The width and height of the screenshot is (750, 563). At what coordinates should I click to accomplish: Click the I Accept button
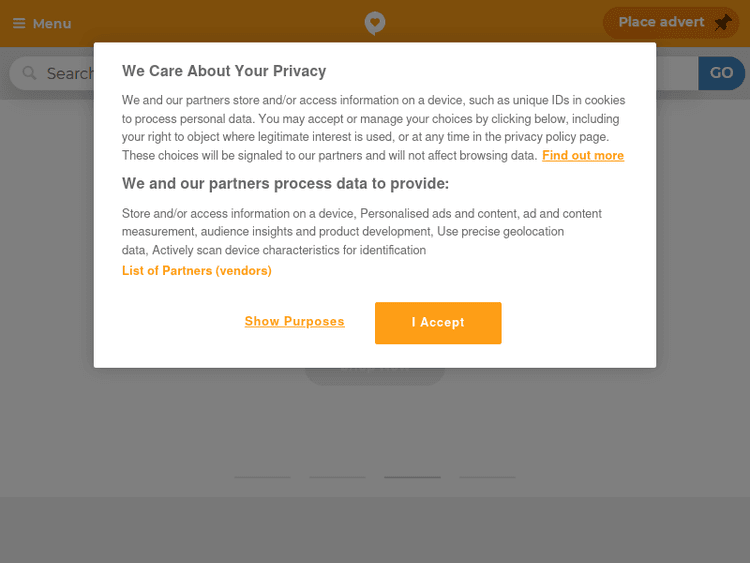click(x=438, y=323)
